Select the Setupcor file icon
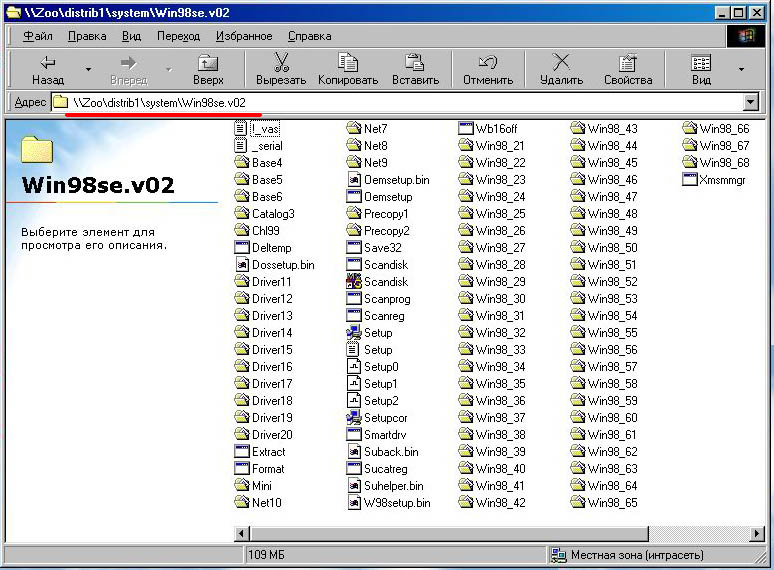 [353, 418]
